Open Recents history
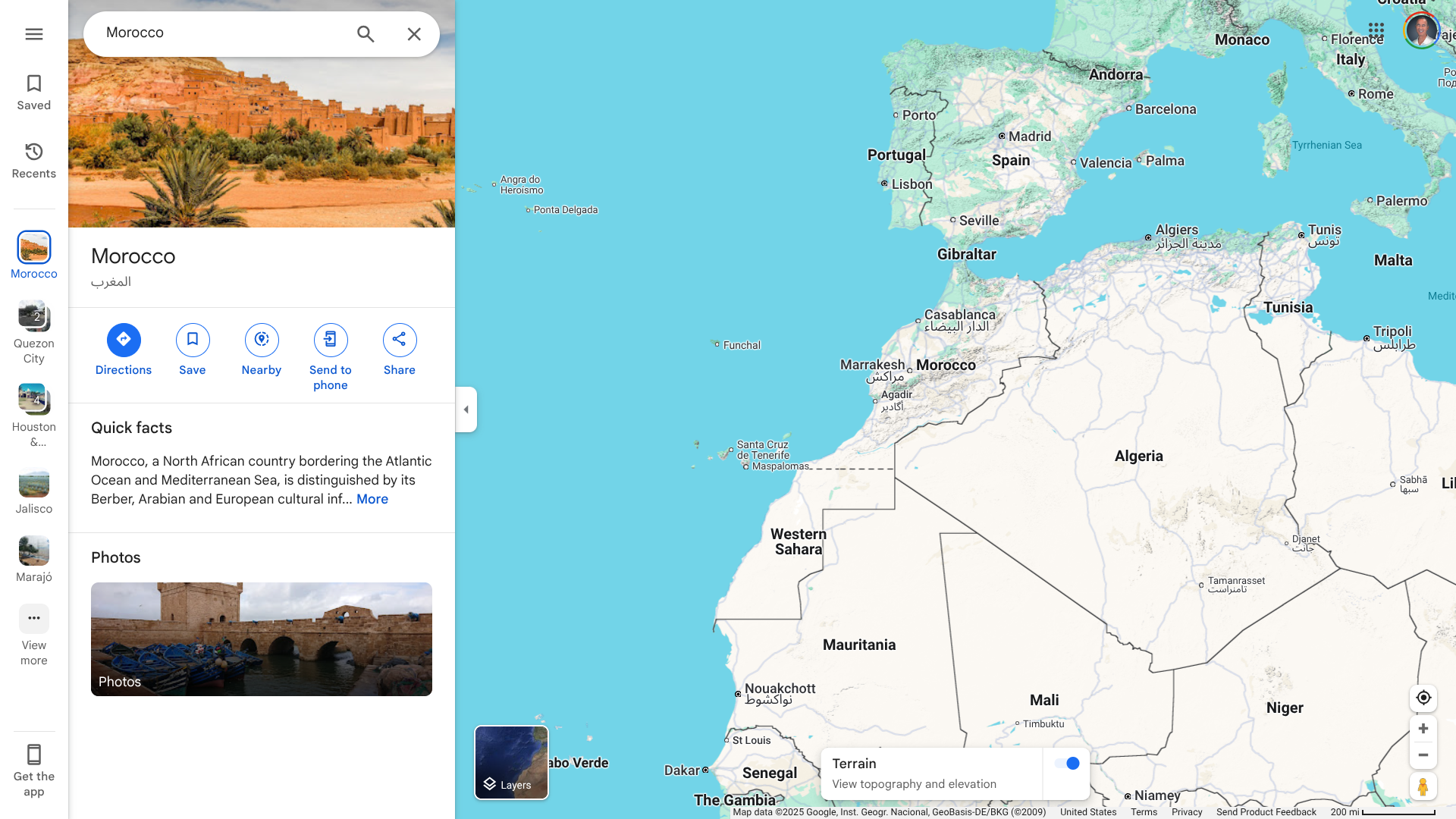Image resolution: width=1456 pixels, height=819 pixels. tap(34, 161)
